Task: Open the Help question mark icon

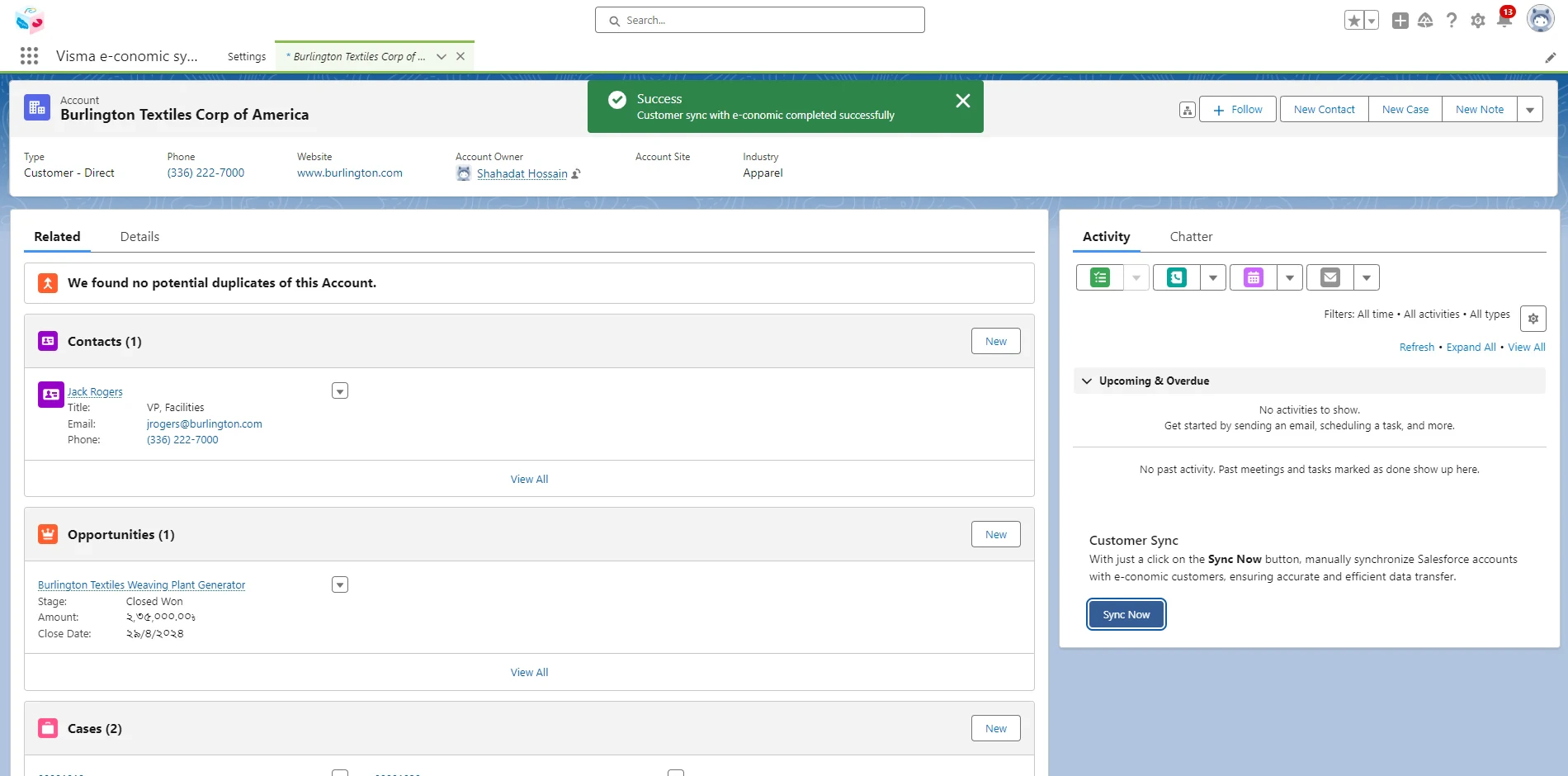Action: tap(1452, 21)
